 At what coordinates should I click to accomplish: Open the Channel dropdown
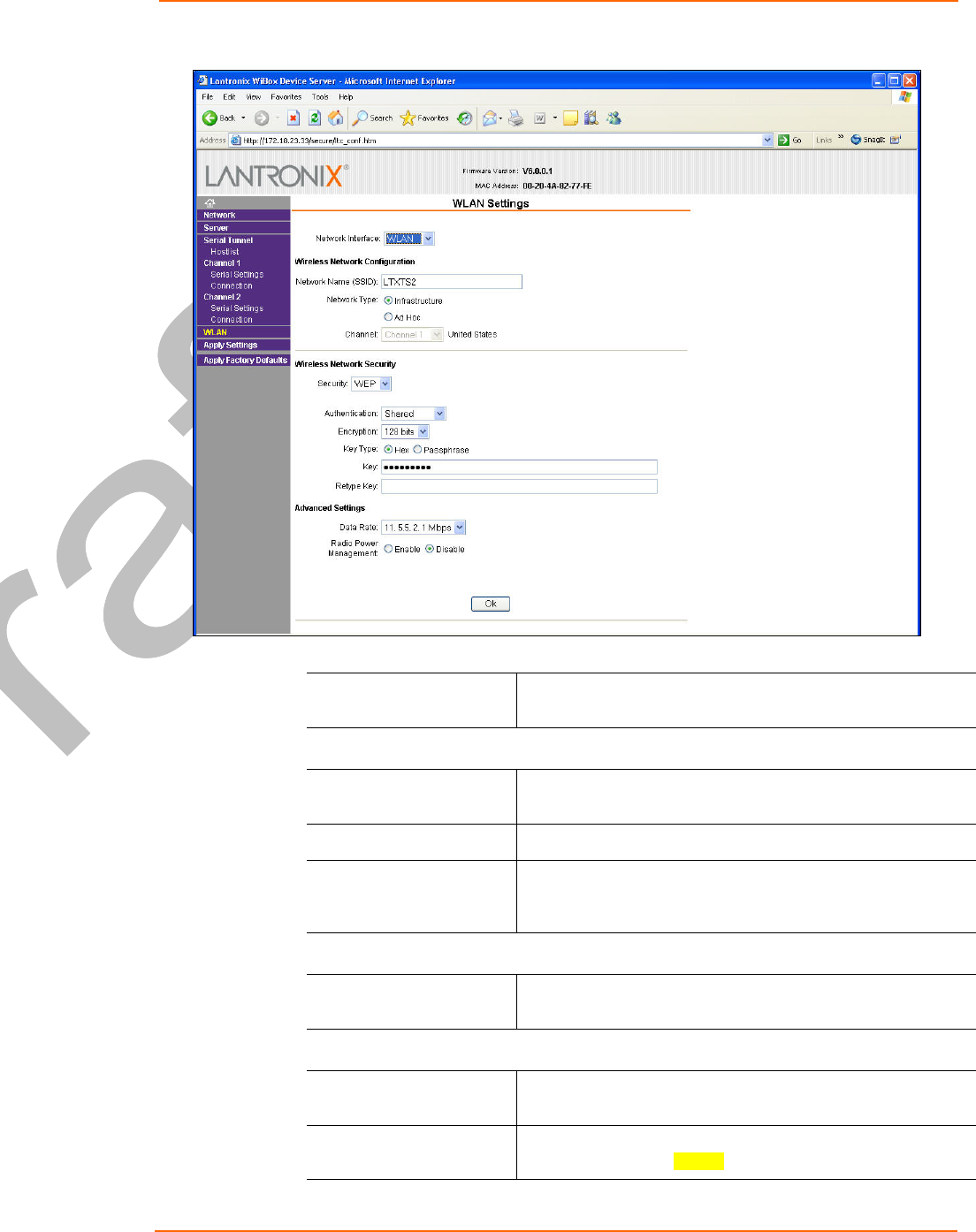(412, 335)
